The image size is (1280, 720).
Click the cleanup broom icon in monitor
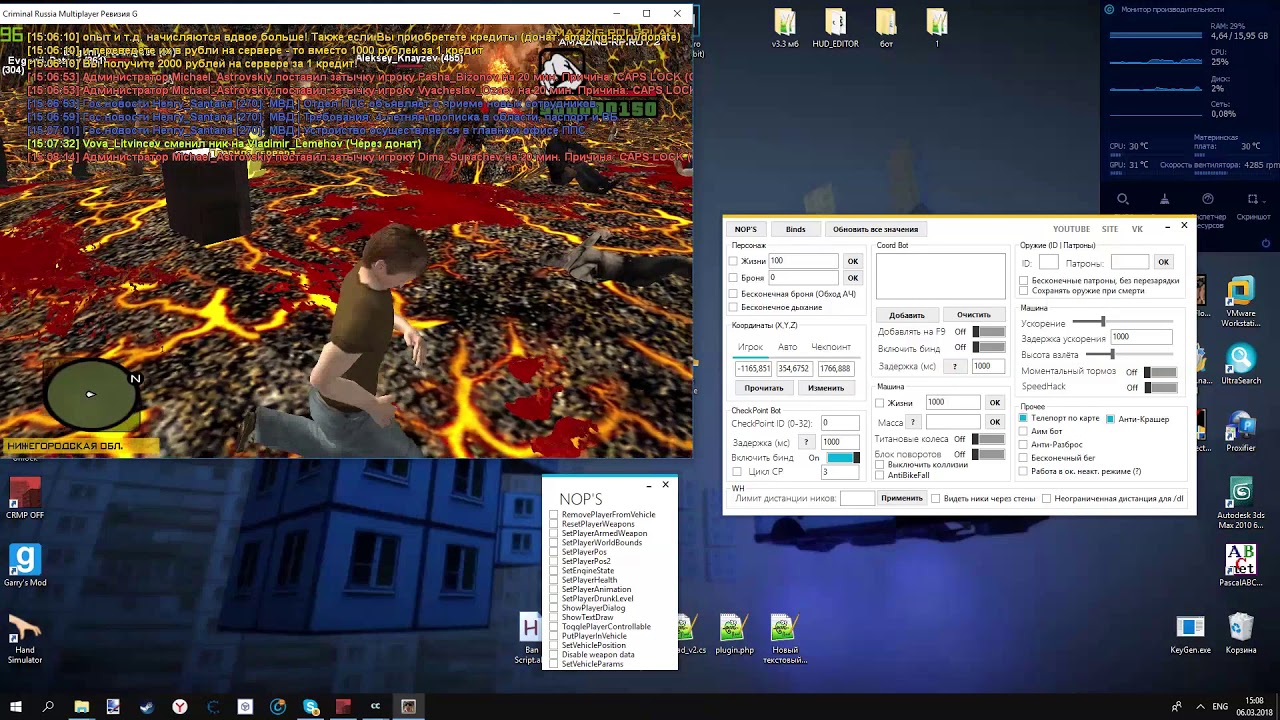pos(1165,200)
